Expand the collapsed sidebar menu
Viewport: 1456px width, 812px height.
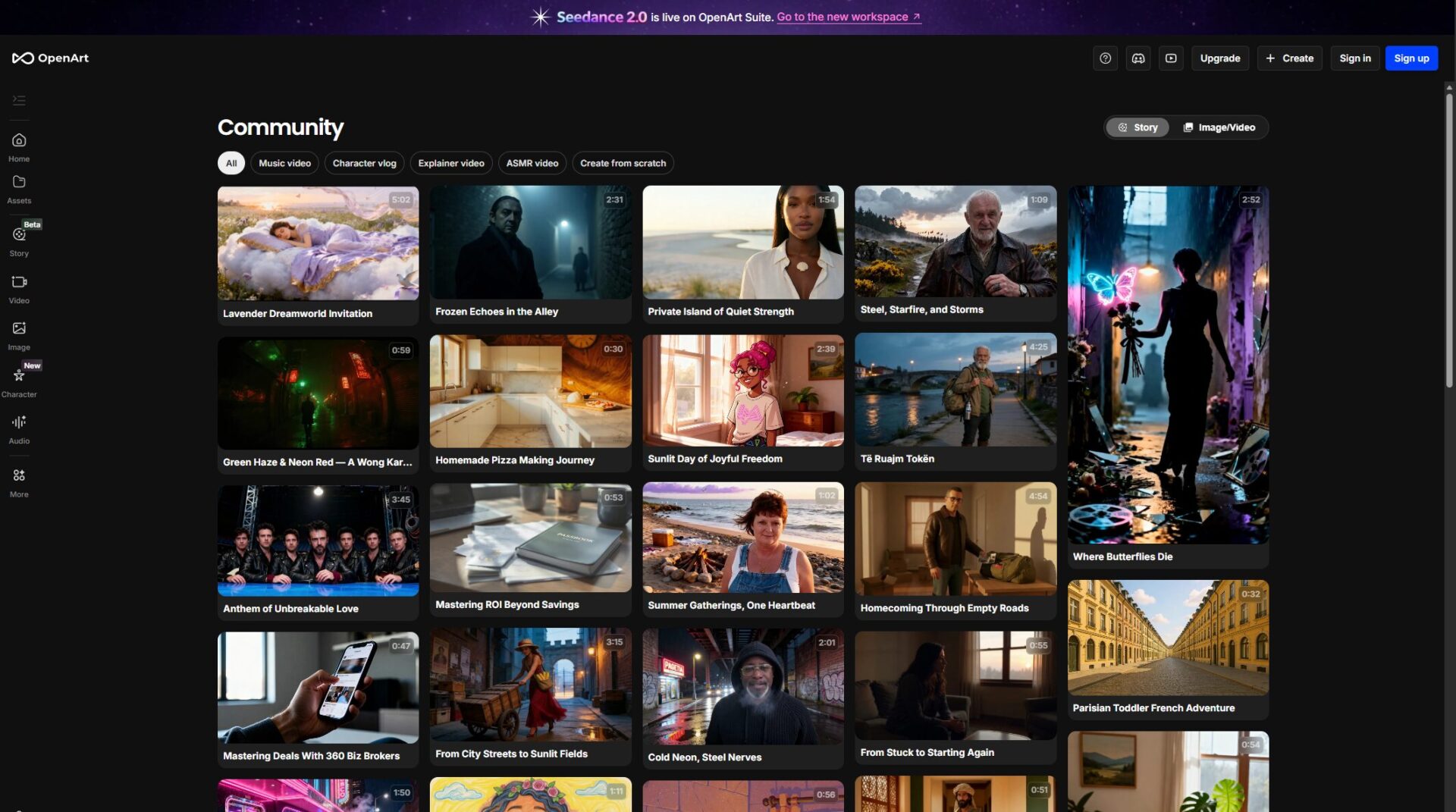(19, 100)
